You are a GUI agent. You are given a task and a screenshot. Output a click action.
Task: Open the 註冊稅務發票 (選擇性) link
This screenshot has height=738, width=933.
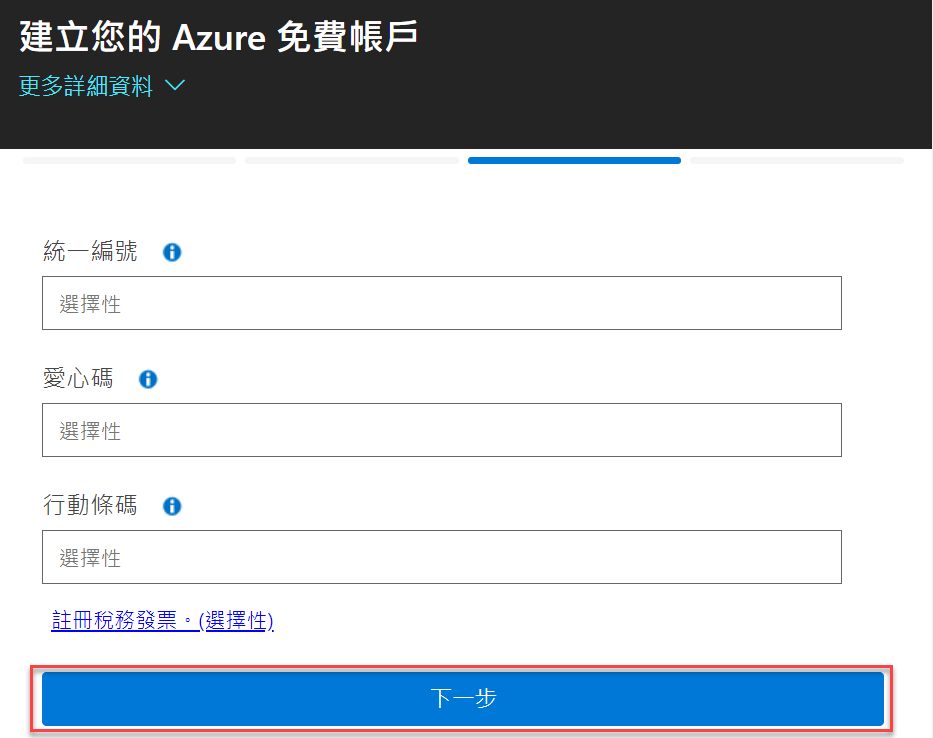[x=162, y=621]
